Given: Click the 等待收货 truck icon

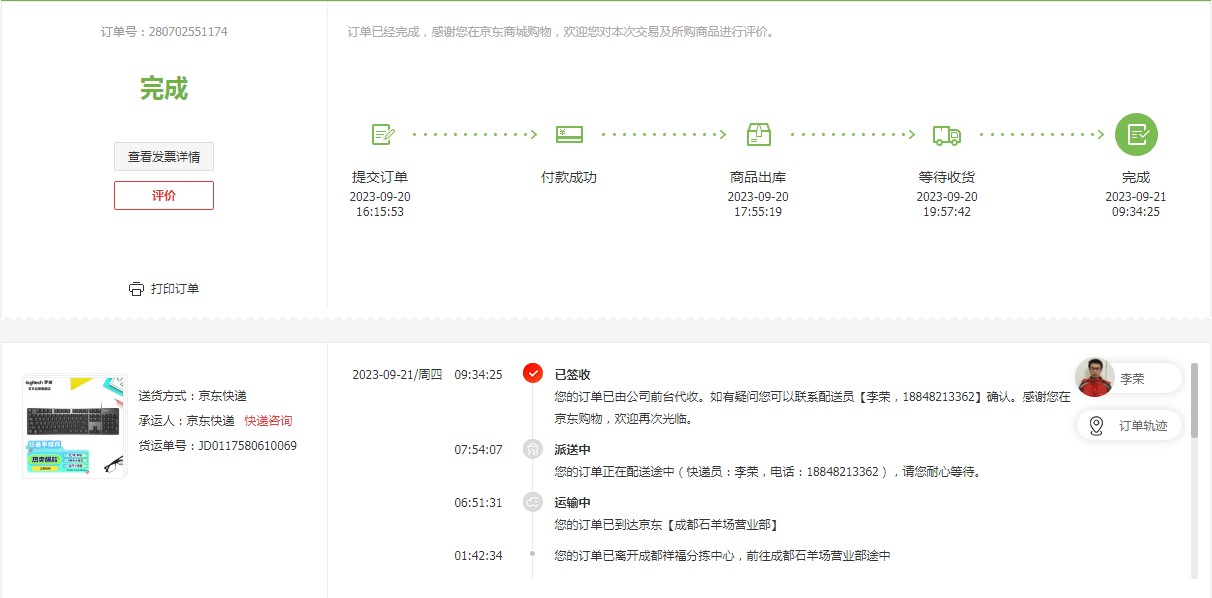Looking at the screenshot, I should [x=947, y=135].
